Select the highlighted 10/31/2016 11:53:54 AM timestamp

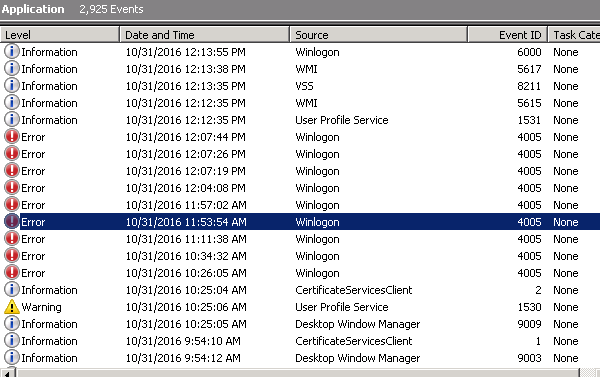186,222
